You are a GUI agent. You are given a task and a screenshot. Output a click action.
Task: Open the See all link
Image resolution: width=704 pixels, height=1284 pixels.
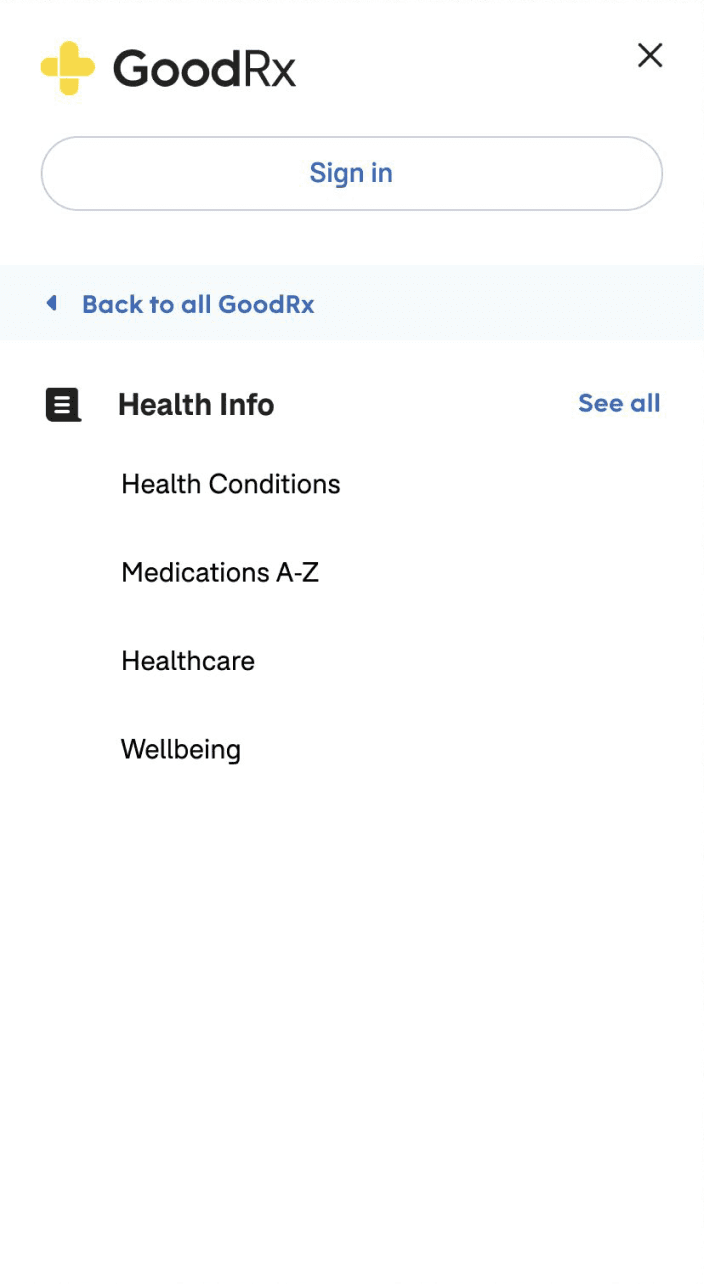[x=619, y=403]
